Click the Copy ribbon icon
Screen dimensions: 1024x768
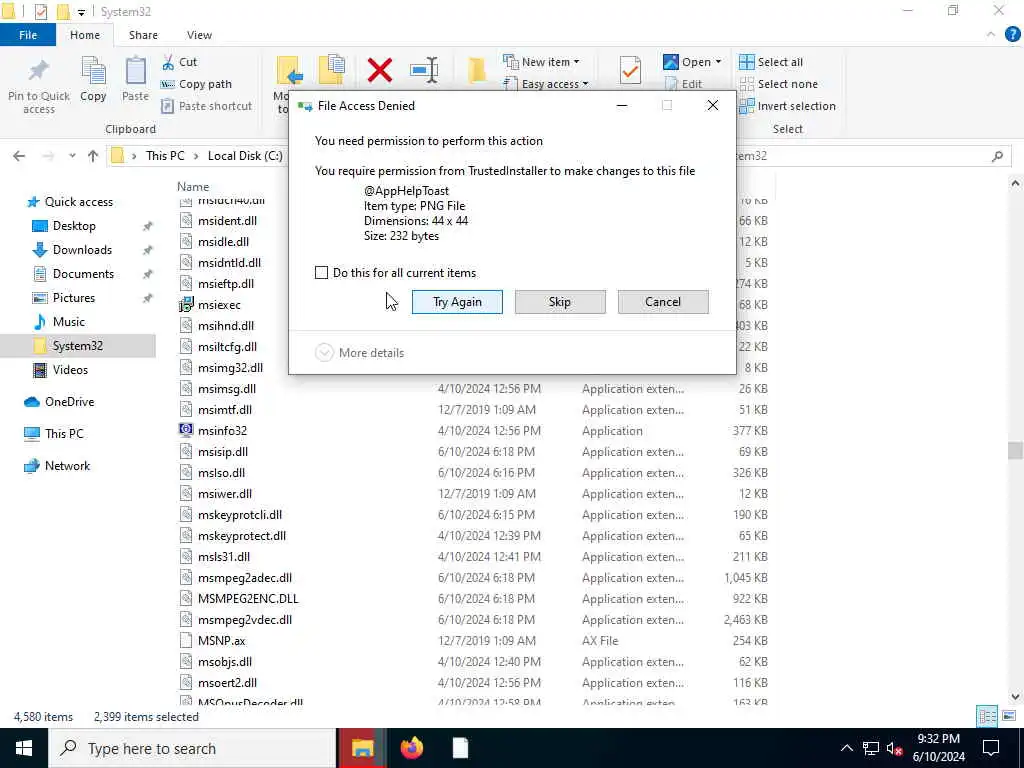[93, 71]
